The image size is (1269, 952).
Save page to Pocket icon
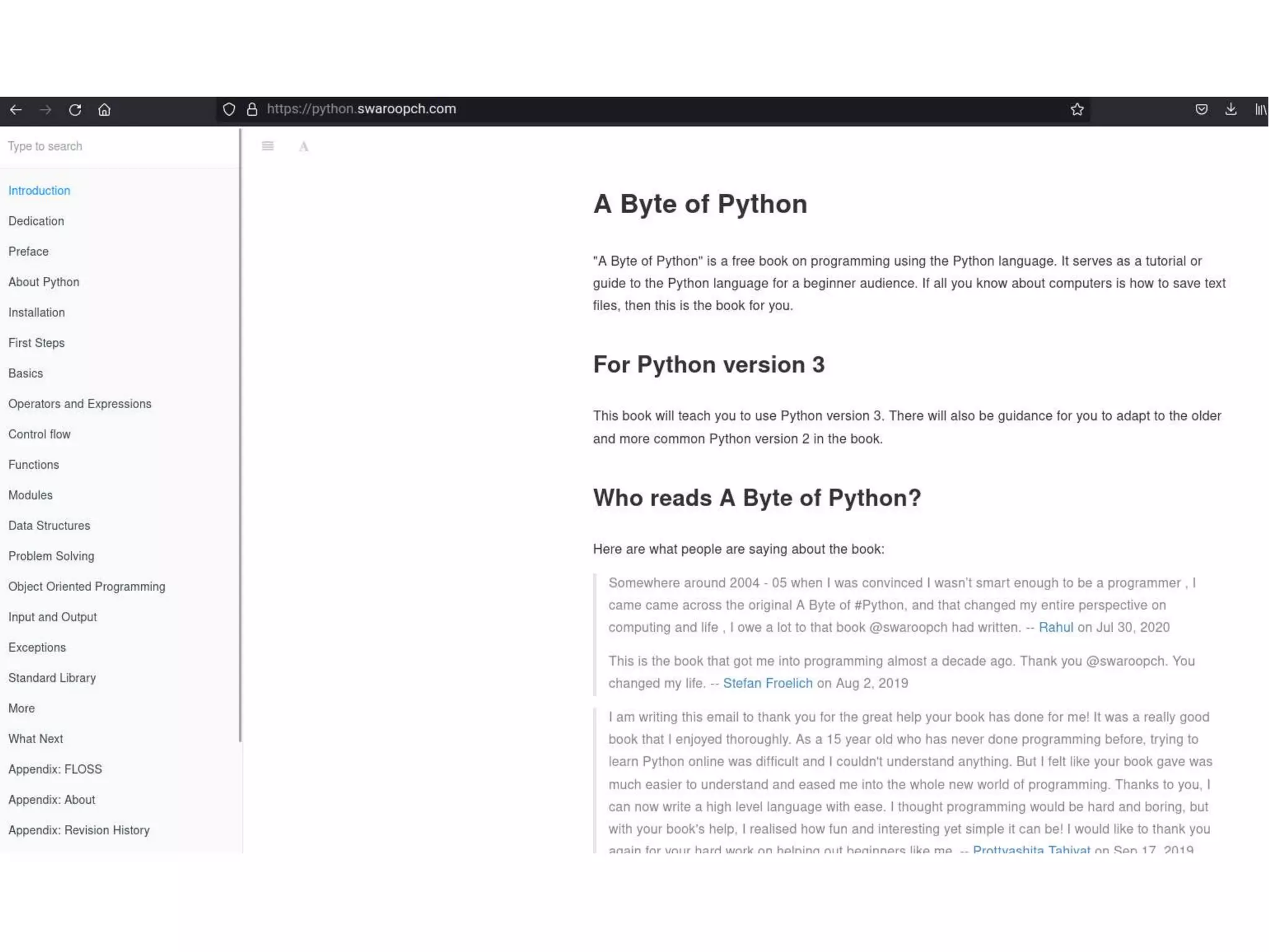(1201, 110)
